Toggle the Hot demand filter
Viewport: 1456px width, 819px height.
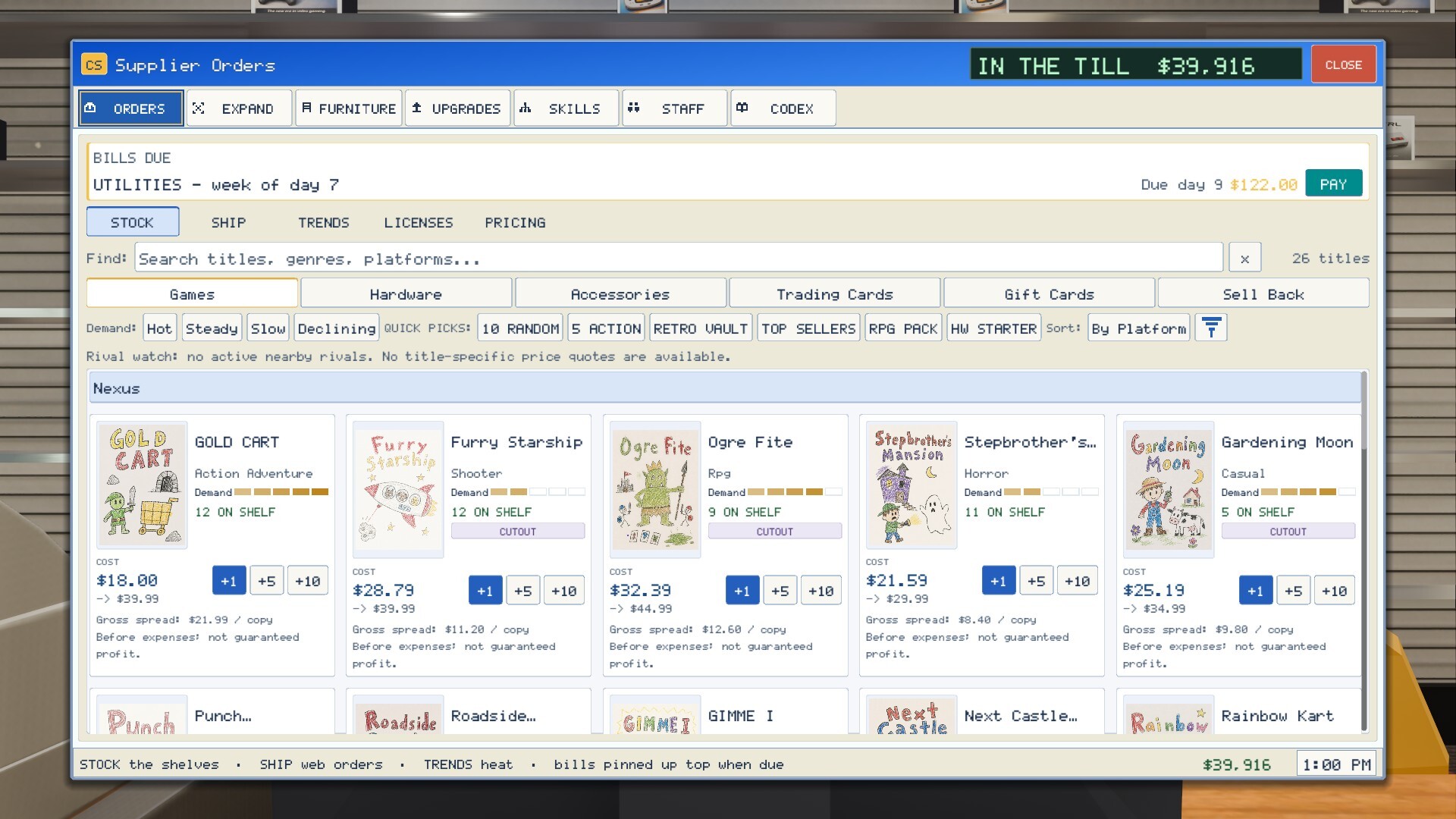tap(159, 328)
